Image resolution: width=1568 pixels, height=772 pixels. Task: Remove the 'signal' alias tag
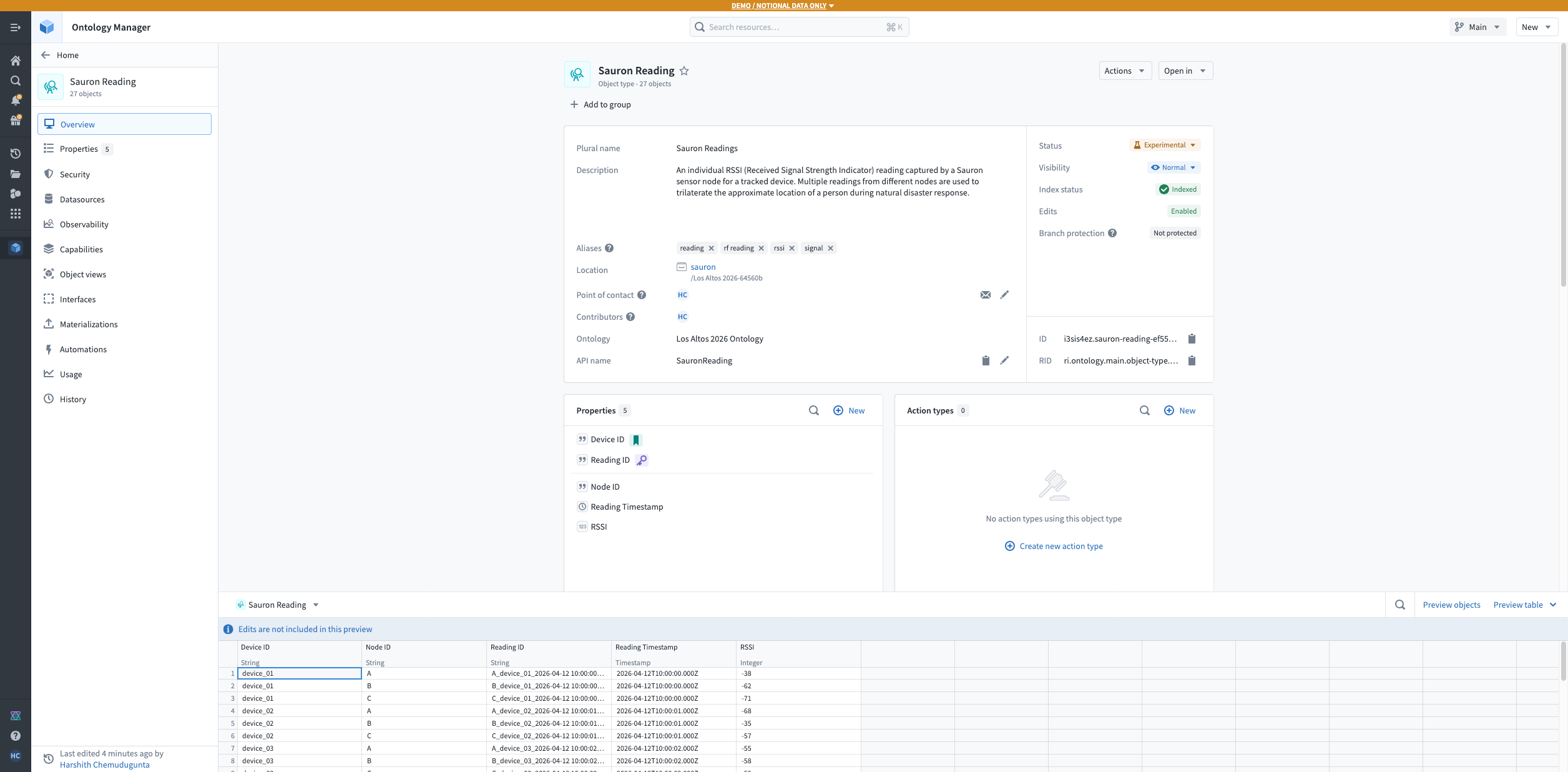tap(831, 248)
